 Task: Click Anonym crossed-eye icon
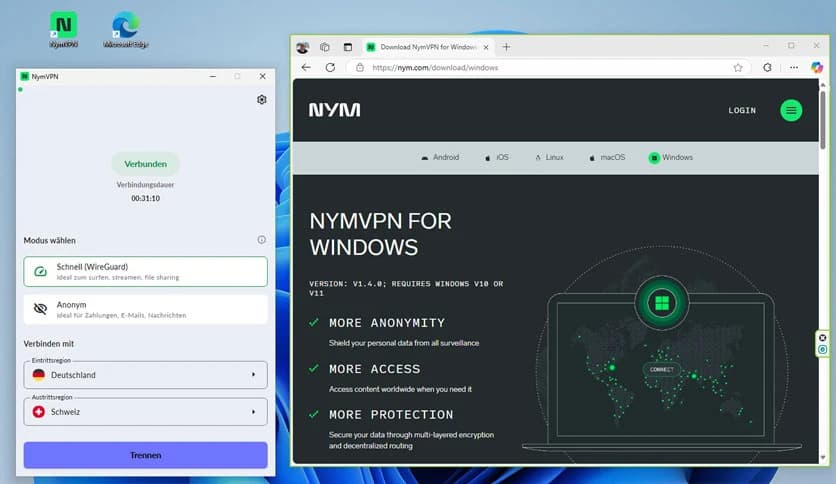[41, 309]
